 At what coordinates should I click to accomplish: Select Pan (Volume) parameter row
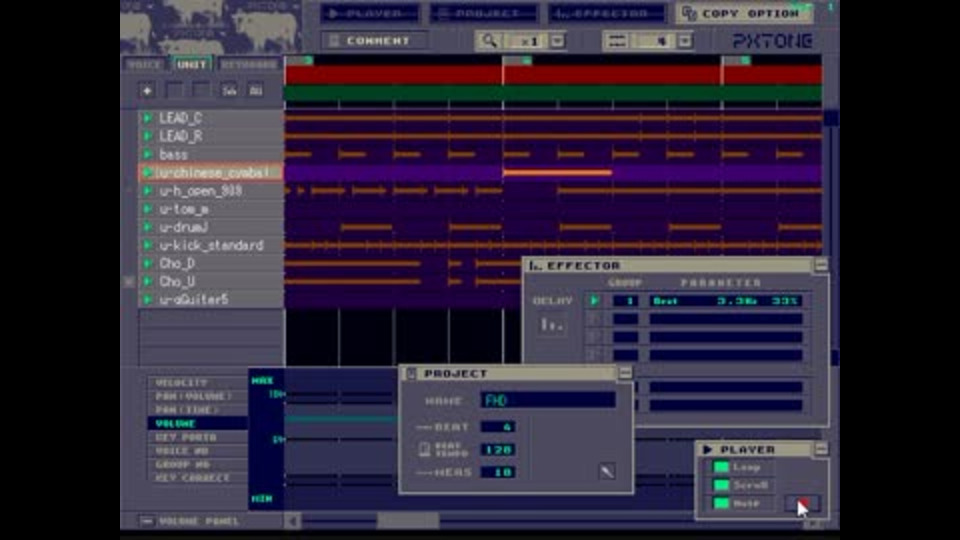pos(197,396)
